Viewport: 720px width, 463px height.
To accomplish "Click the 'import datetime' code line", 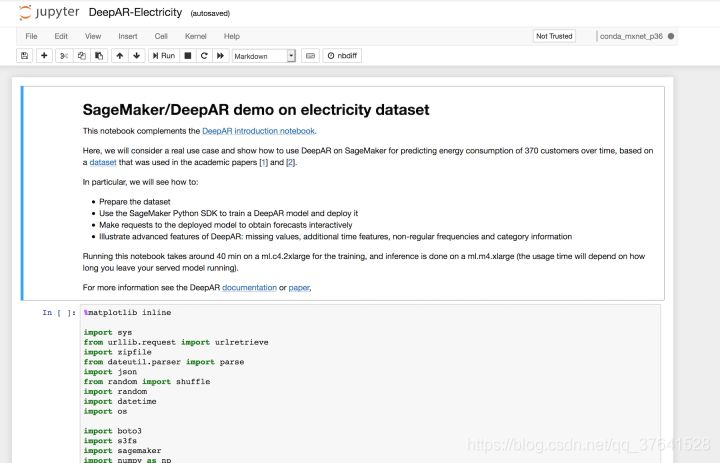I will (120, 401).
